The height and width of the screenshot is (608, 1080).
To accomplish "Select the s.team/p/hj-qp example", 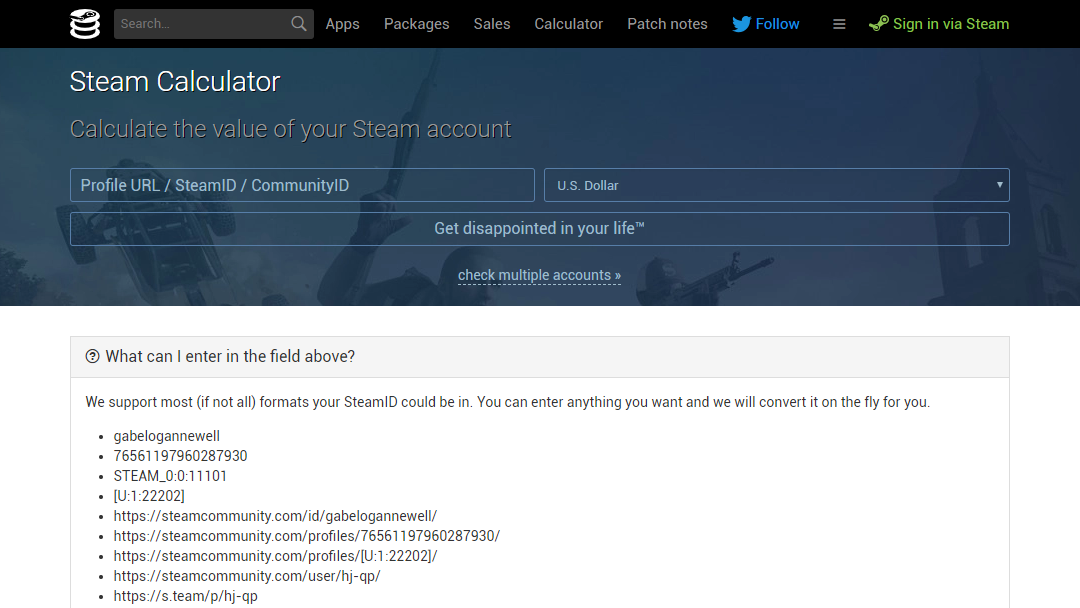I will 185,596.
